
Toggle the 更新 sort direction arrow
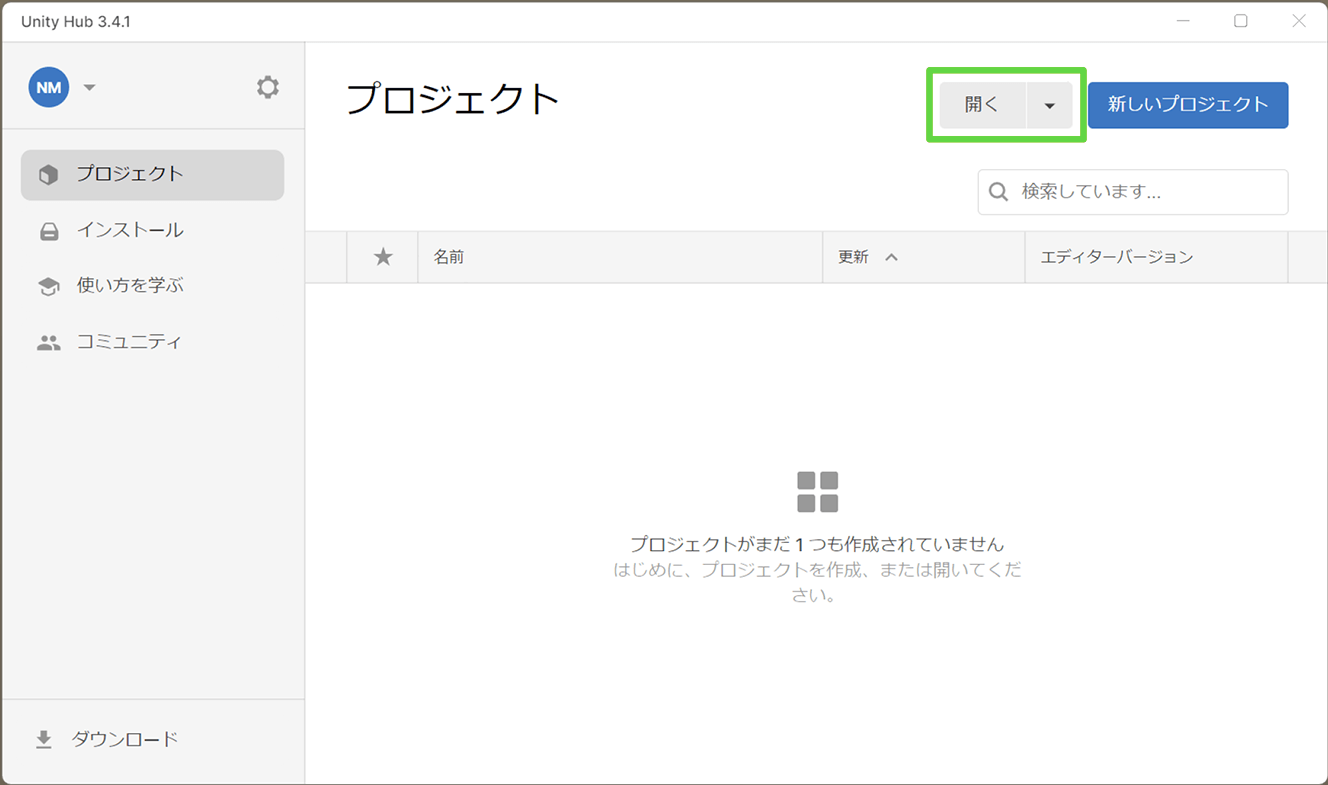(x=892, y=257)
